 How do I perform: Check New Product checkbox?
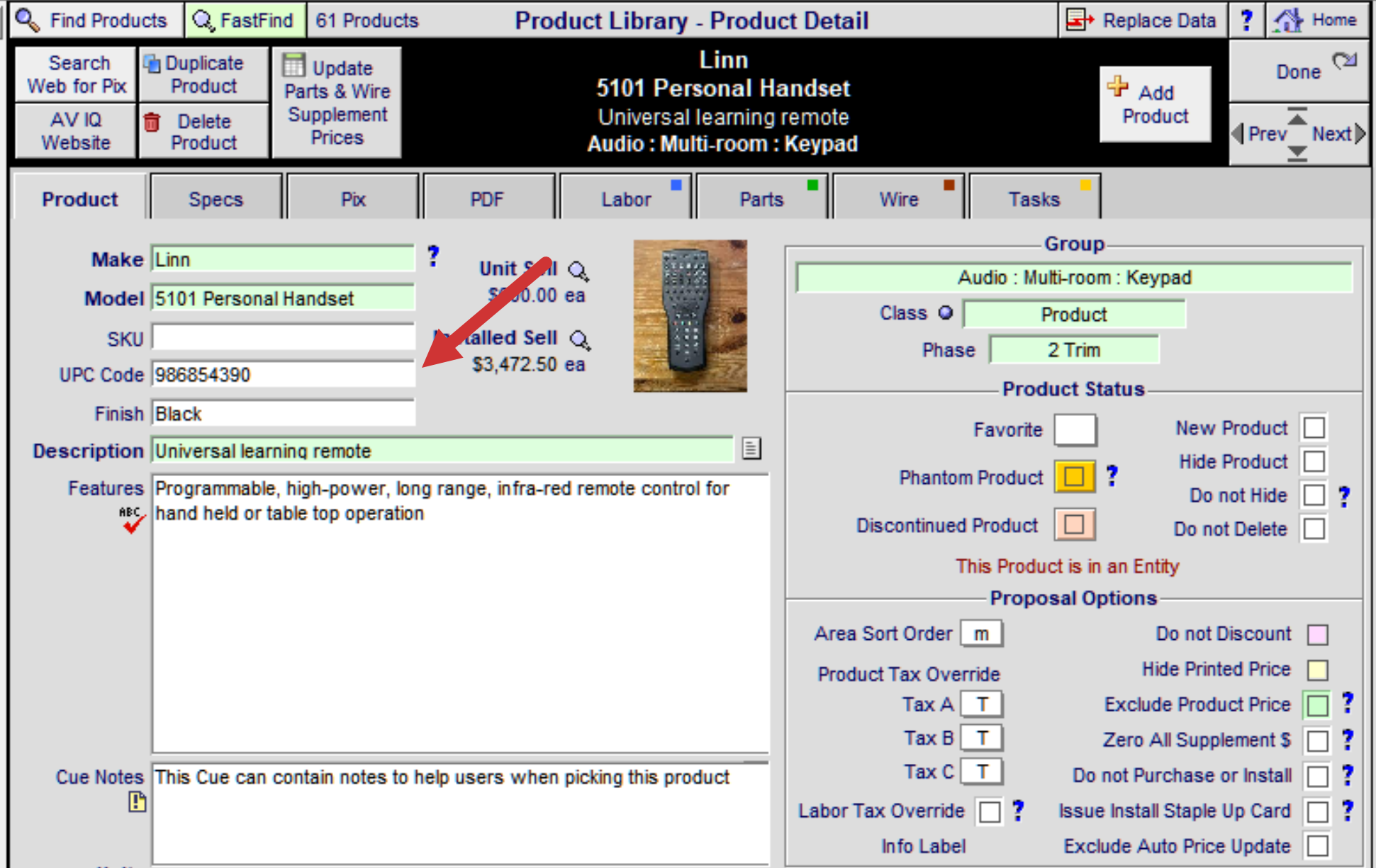tap(1314, 427)
